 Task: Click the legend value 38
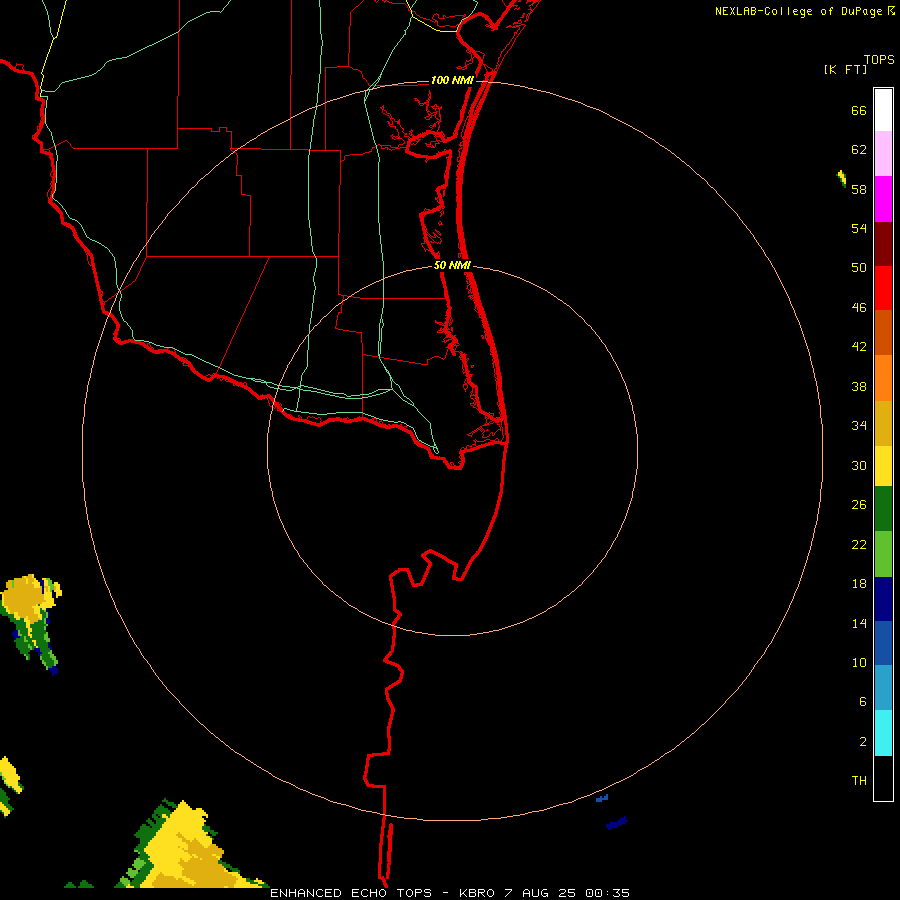point(859,387)
